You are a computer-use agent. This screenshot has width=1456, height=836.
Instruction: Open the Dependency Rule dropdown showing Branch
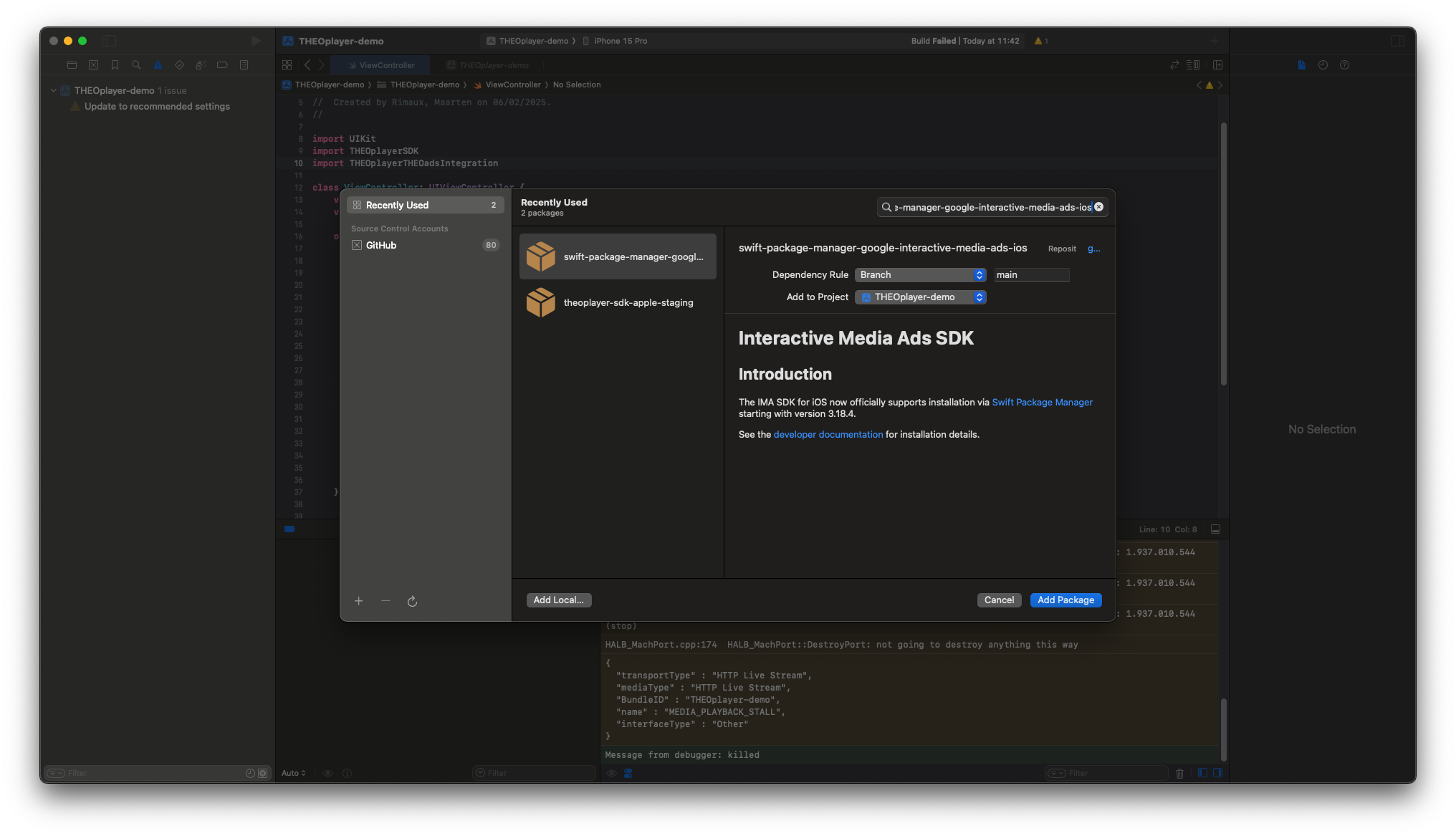click(920, 274)
